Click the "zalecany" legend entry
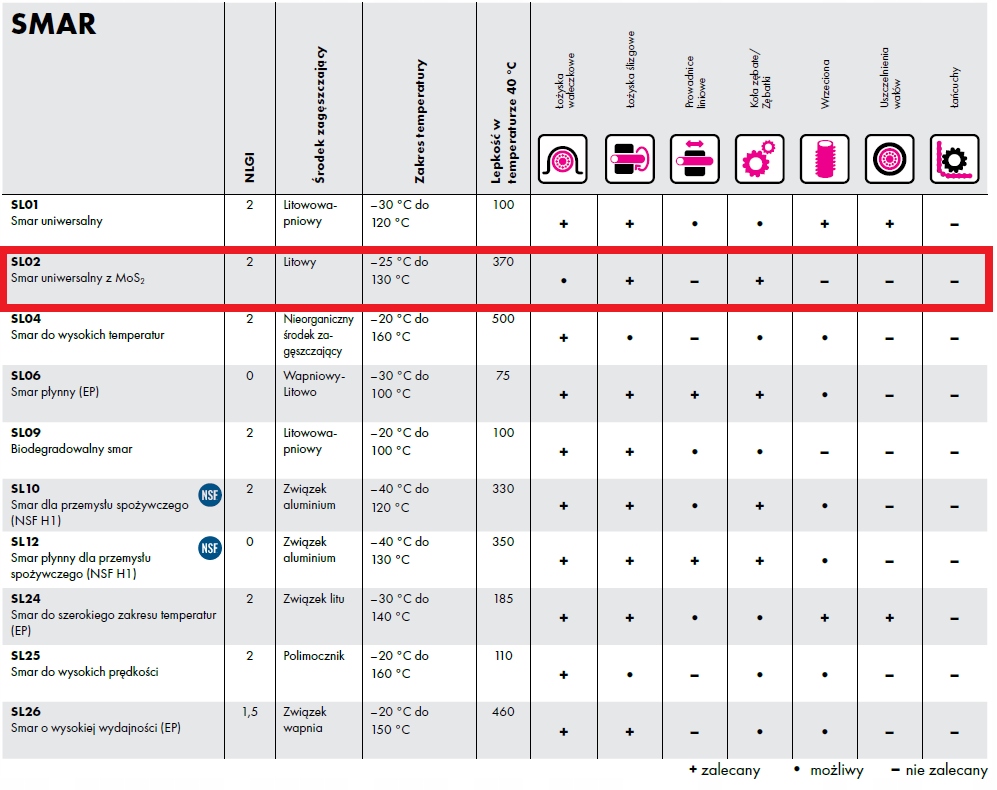 [724, 770]
